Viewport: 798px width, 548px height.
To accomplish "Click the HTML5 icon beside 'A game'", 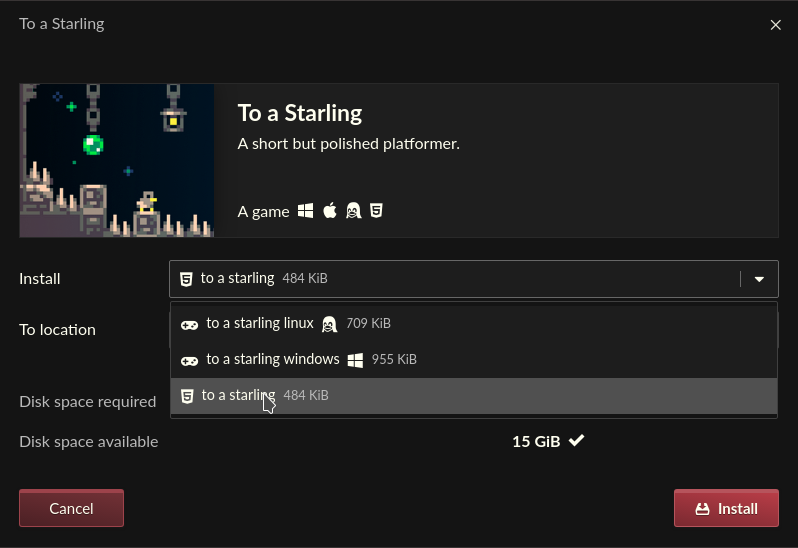I will [x=376, y=211].
